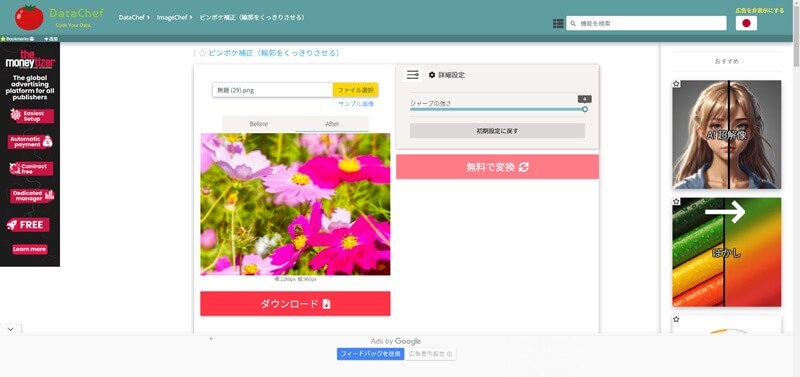Add a bookmark with the +追加 button
800x377 pixels.
(x=51, y=39)
